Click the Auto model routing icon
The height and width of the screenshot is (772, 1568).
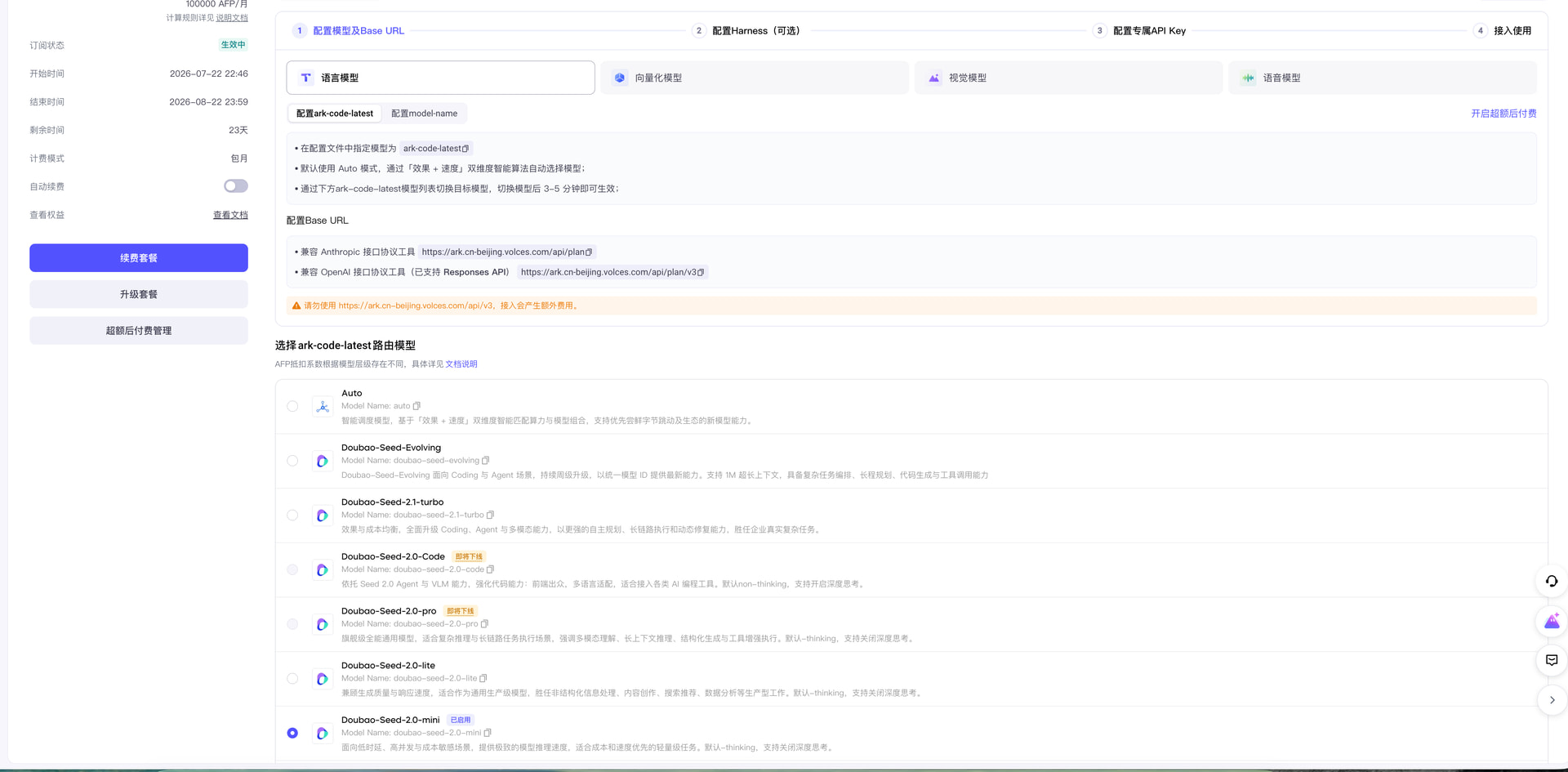[323, 407]
